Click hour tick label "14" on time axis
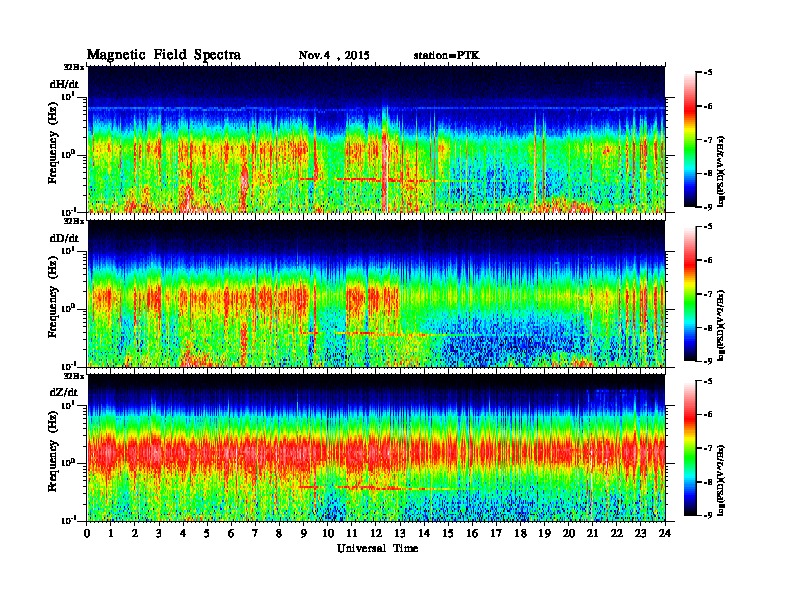Screen dimensions: 792x612 tap(424, 534)
